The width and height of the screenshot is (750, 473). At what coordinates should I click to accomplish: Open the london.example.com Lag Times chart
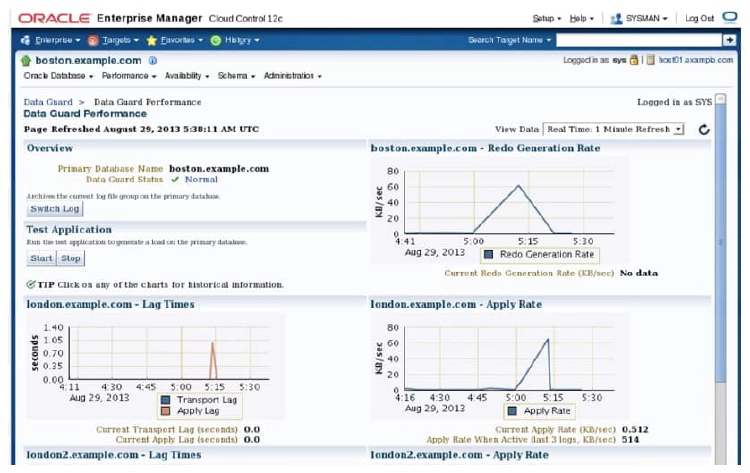(155, 367)
